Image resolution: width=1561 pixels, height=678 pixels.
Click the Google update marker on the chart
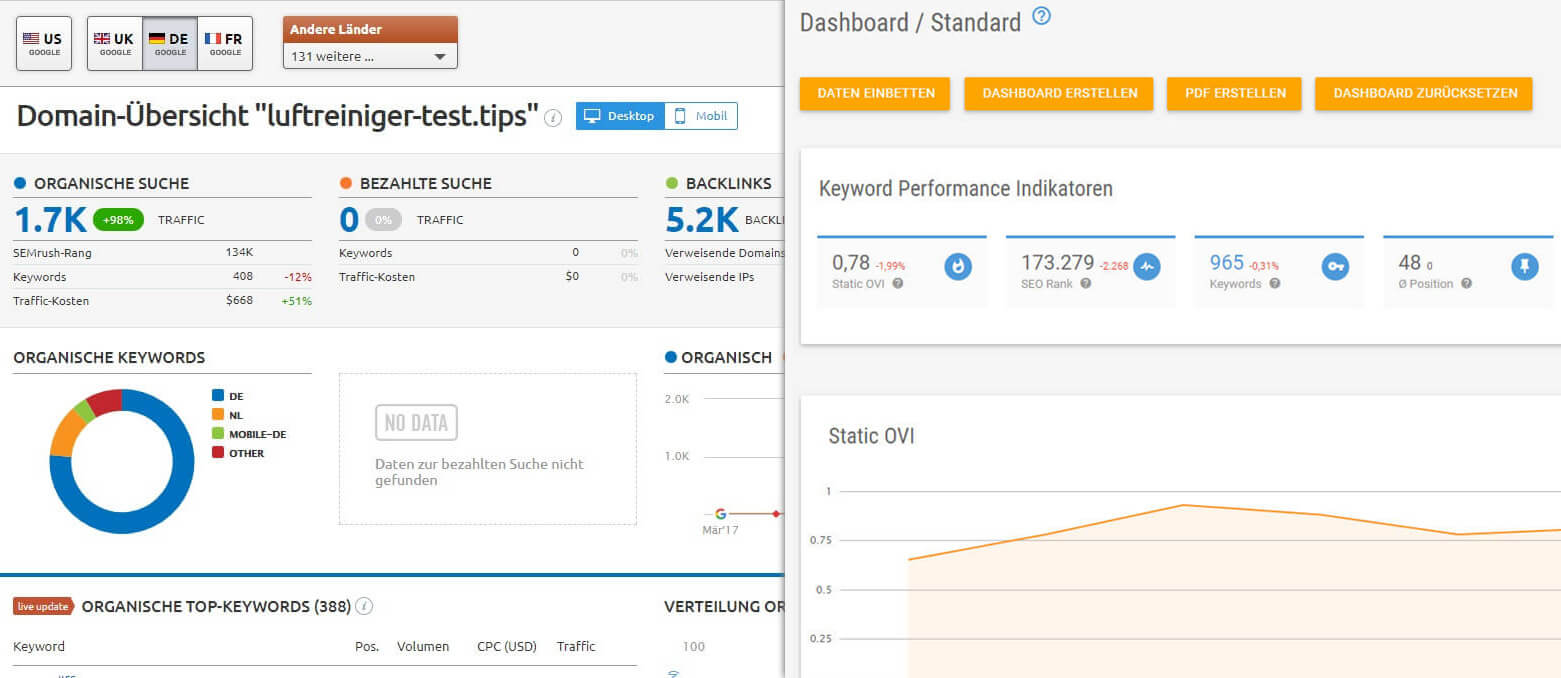pyautogui.click(x=720, y=514)
